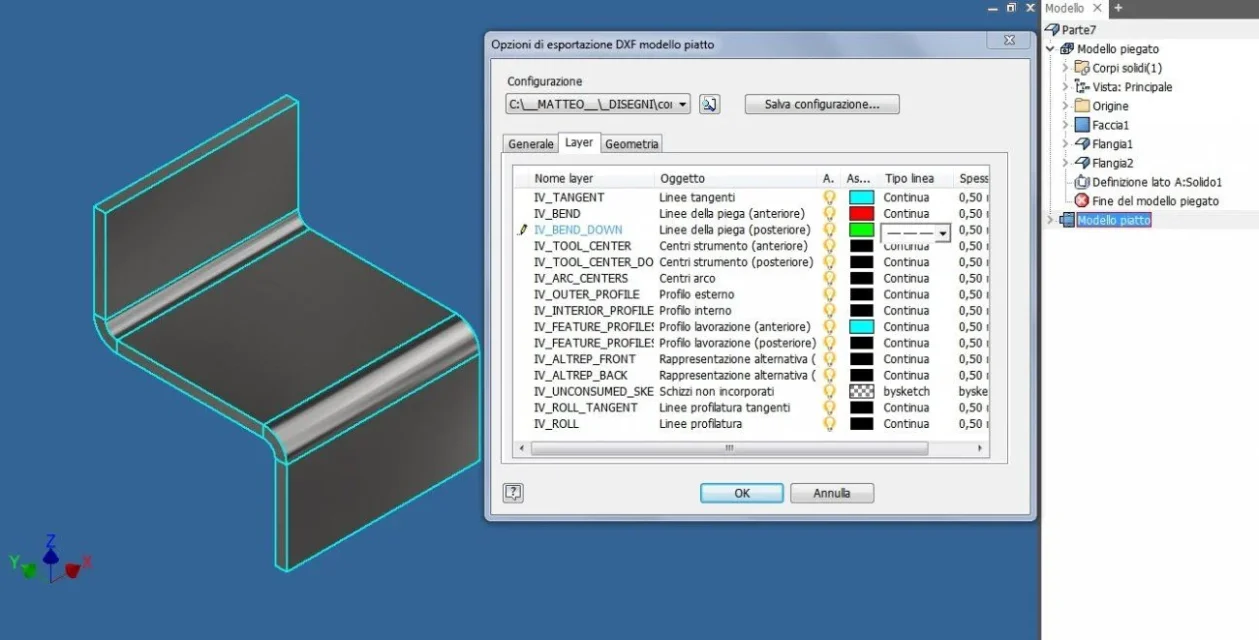
Task: Open the cyan swatch for Profilo lavorazione (anteriore)
Action: [x=861, y=327]
